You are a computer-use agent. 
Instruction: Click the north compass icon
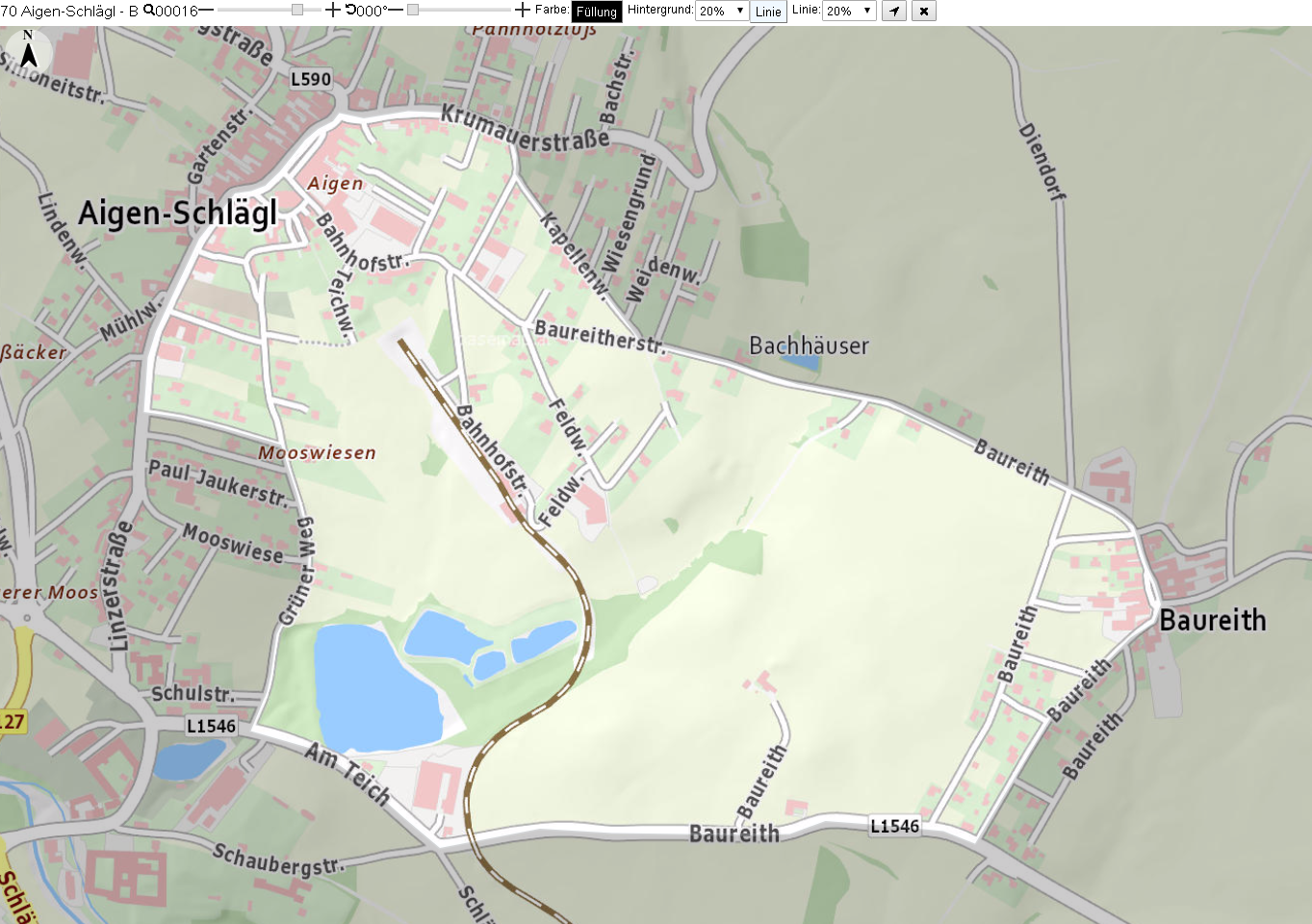[x=29, y=50]
